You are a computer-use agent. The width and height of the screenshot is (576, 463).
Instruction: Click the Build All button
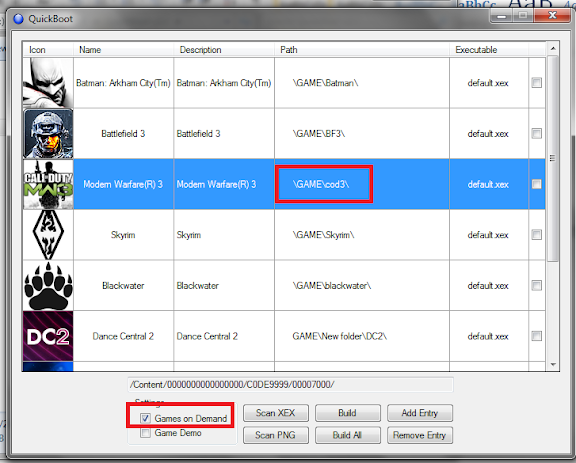pyautogui.click(x=348, y=435)
